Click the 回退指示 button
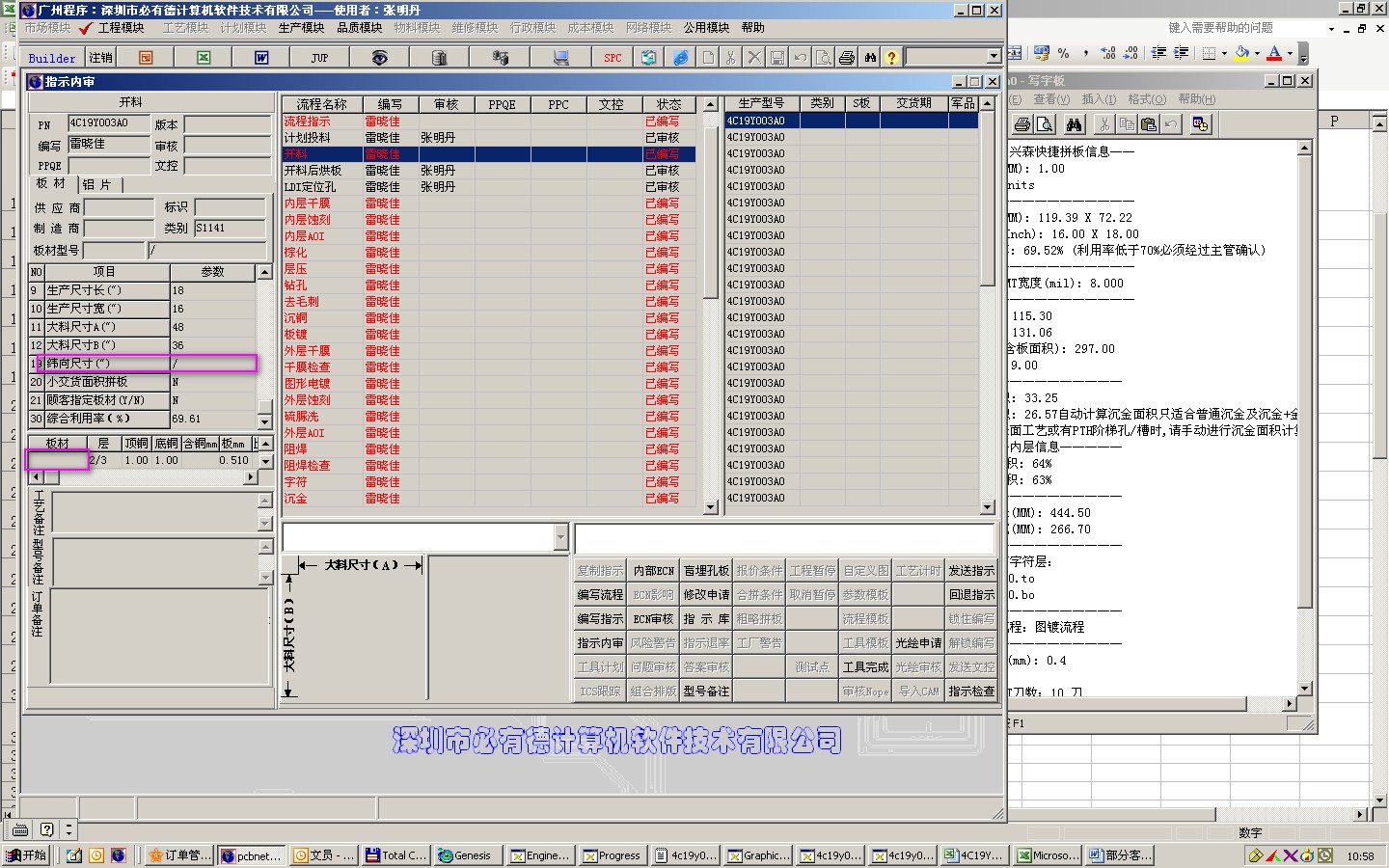The image size is (1389, 868). [971, 595]
